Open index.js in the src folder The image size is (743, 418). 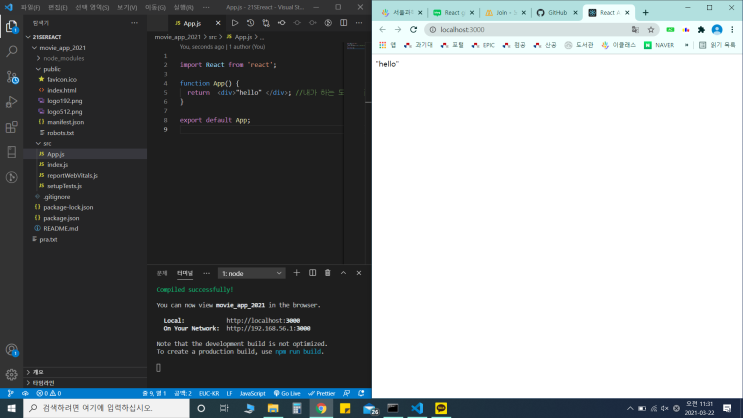57,164
